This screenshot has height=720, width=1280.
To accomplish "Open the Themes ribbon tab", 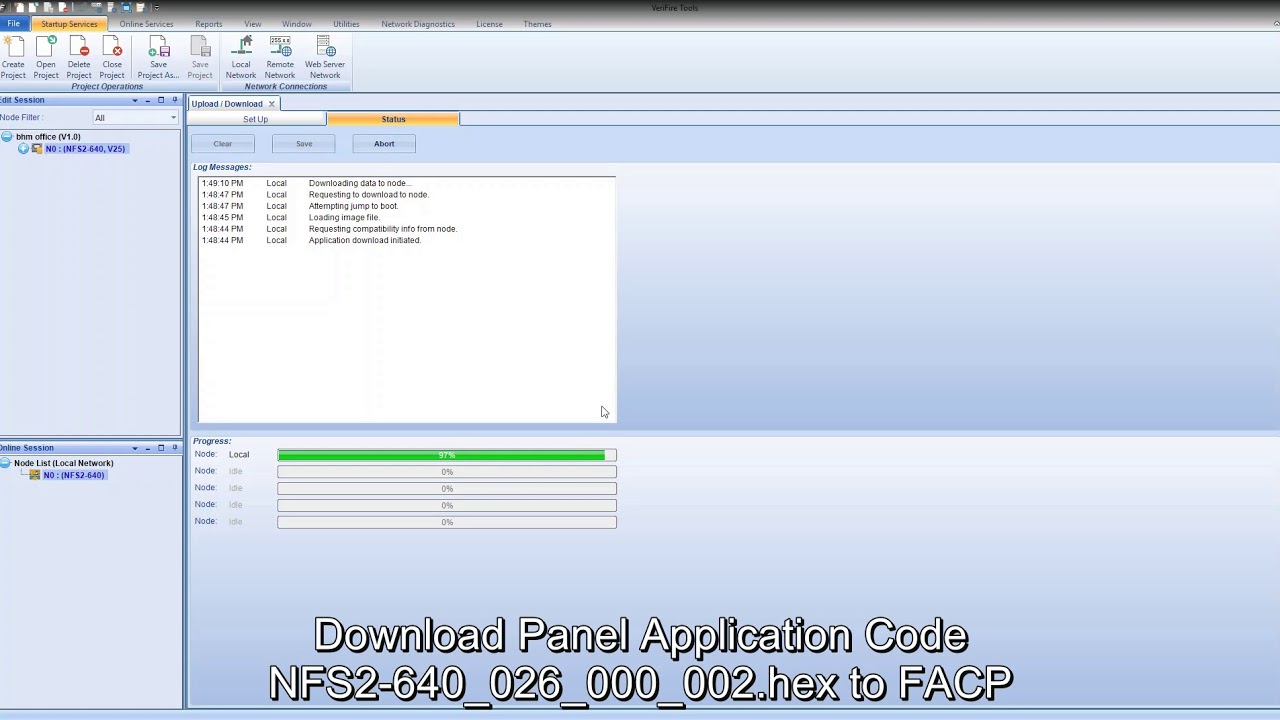I will point(537,24).
